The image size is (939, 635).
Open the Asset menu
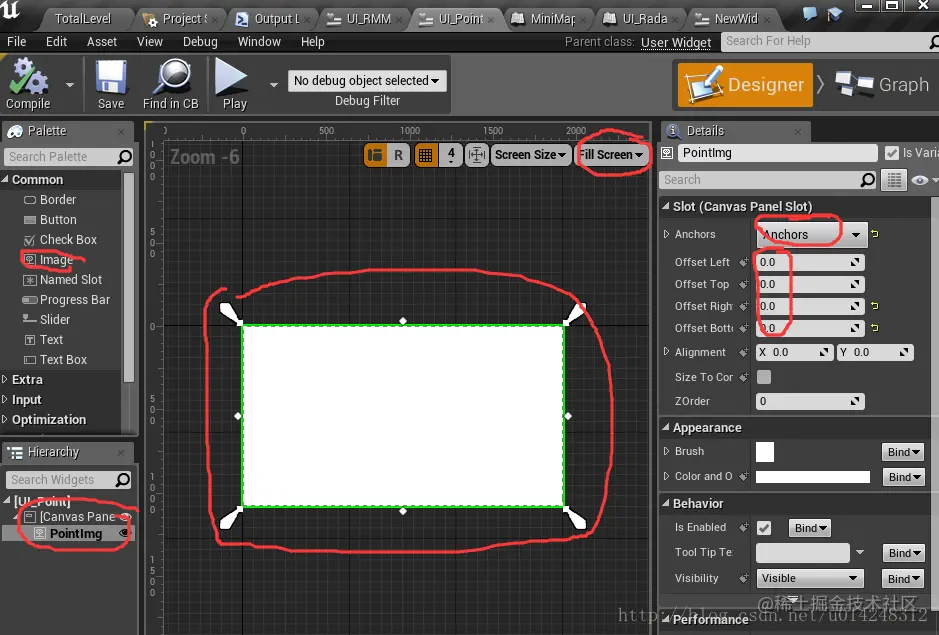[102, 42]
